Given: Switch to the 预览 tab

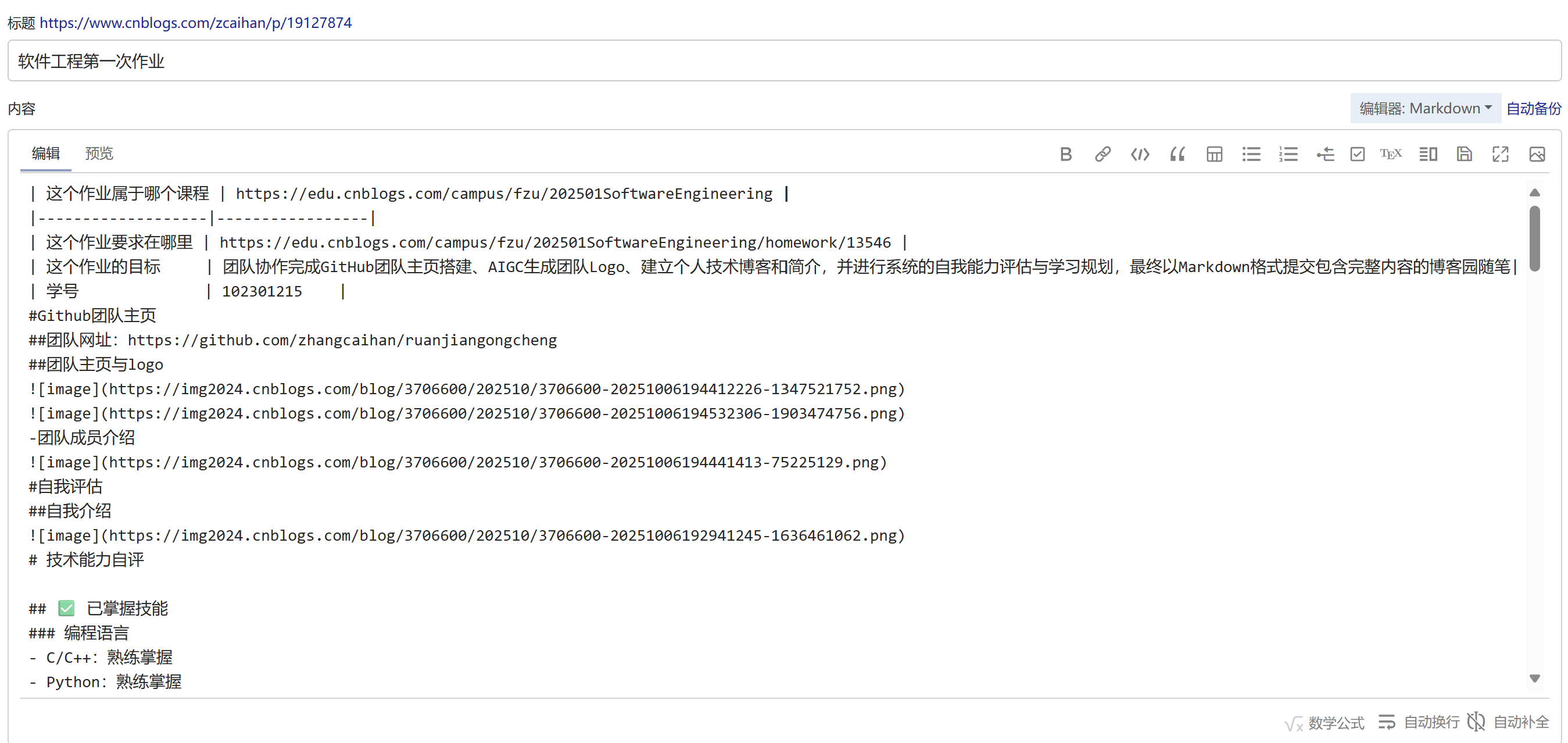Looking at the screenshot, I should (99, 153).
